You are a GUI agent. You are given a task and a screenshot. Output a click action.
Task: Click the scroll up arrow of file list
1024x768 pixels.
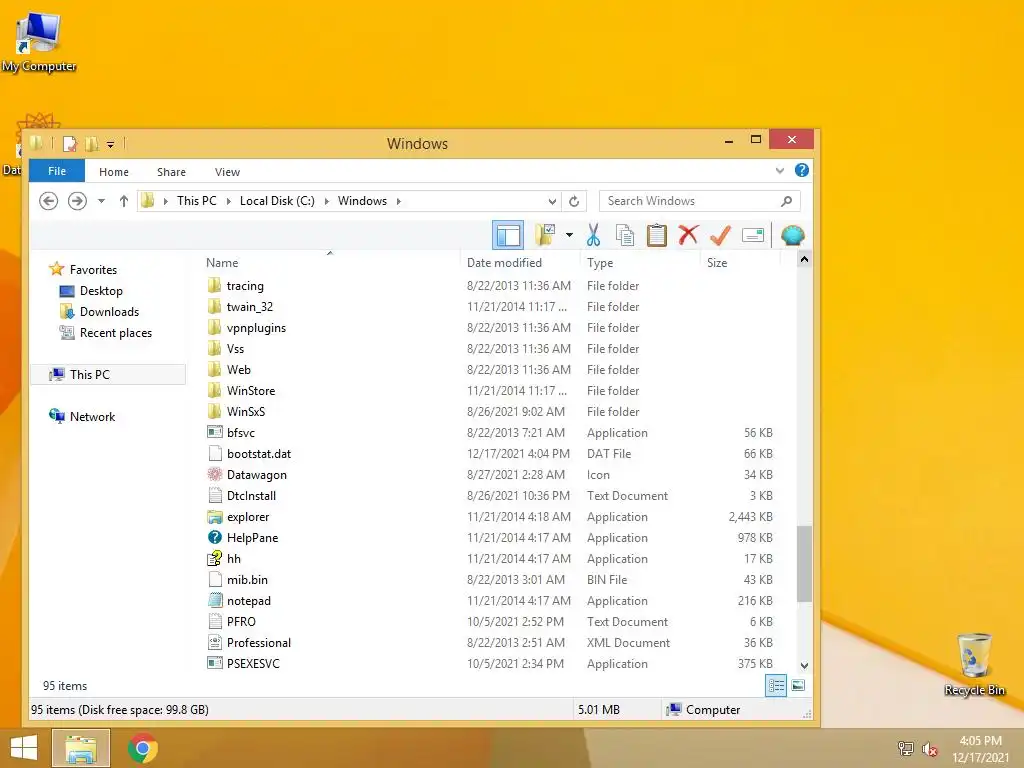tap(805, 259)
